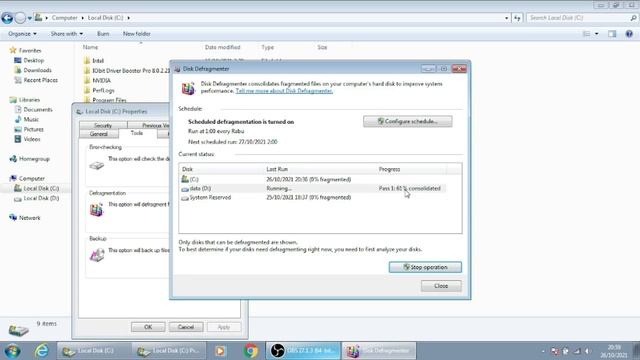Select the Tools tab in Properties
The image size is (640, 360).
137,133
